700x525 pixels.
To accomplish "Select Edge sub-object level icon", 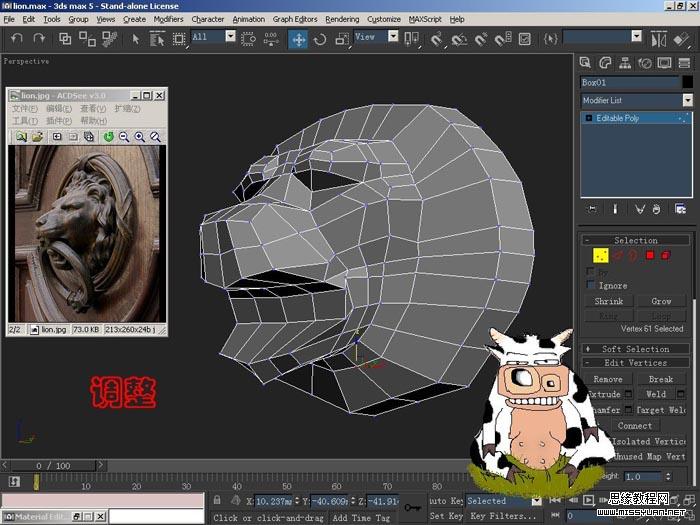I will tap(618, 255).
